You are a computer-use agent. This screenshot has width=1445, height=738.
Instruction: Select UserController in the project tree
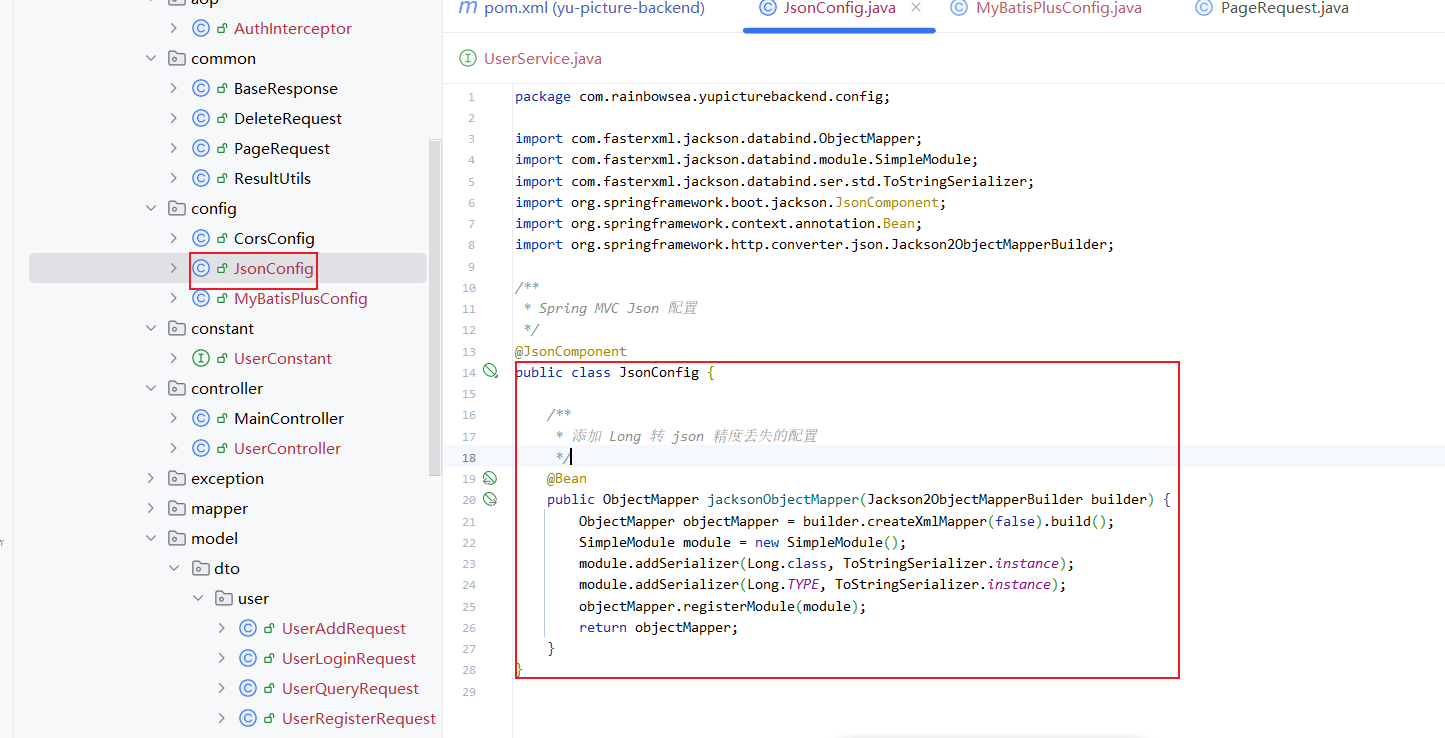pyautogui.click(x=287, y=448)
